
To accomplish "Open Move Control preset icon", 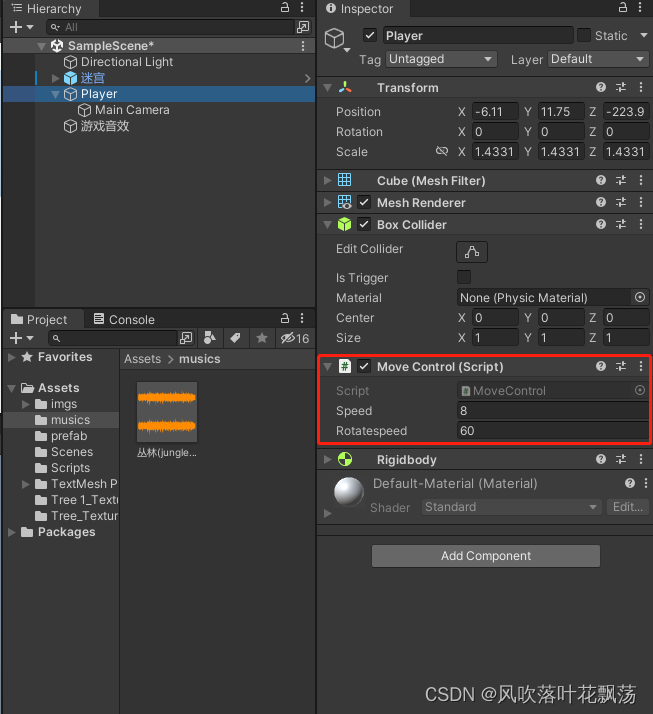I will click(621, 366).
